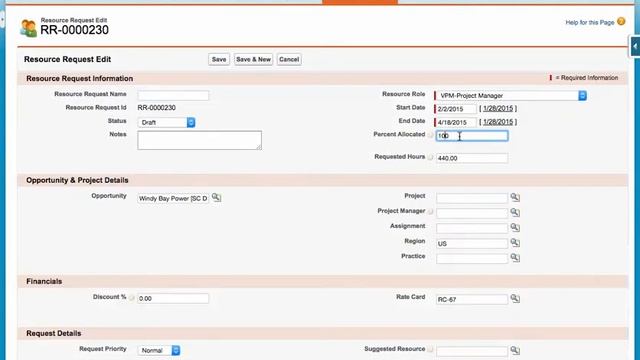The image size is (640, 360).
Task: Show Project Manager help bubble
Action: [x=430, y=211]
